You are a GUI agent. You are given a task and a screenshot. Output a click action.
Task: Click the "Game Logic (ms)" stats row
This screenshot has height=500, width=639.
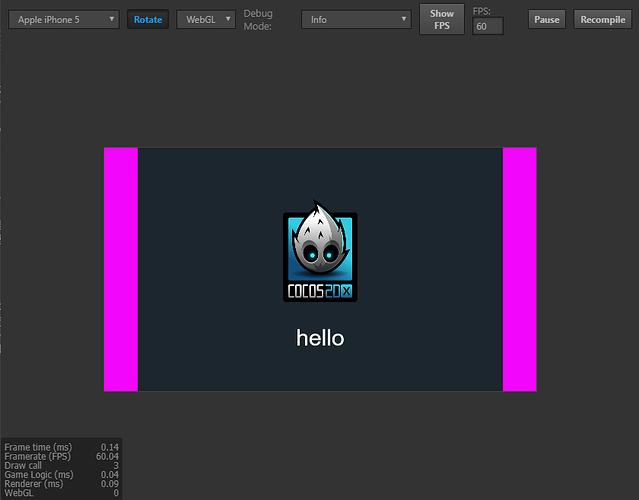(62, 475)
